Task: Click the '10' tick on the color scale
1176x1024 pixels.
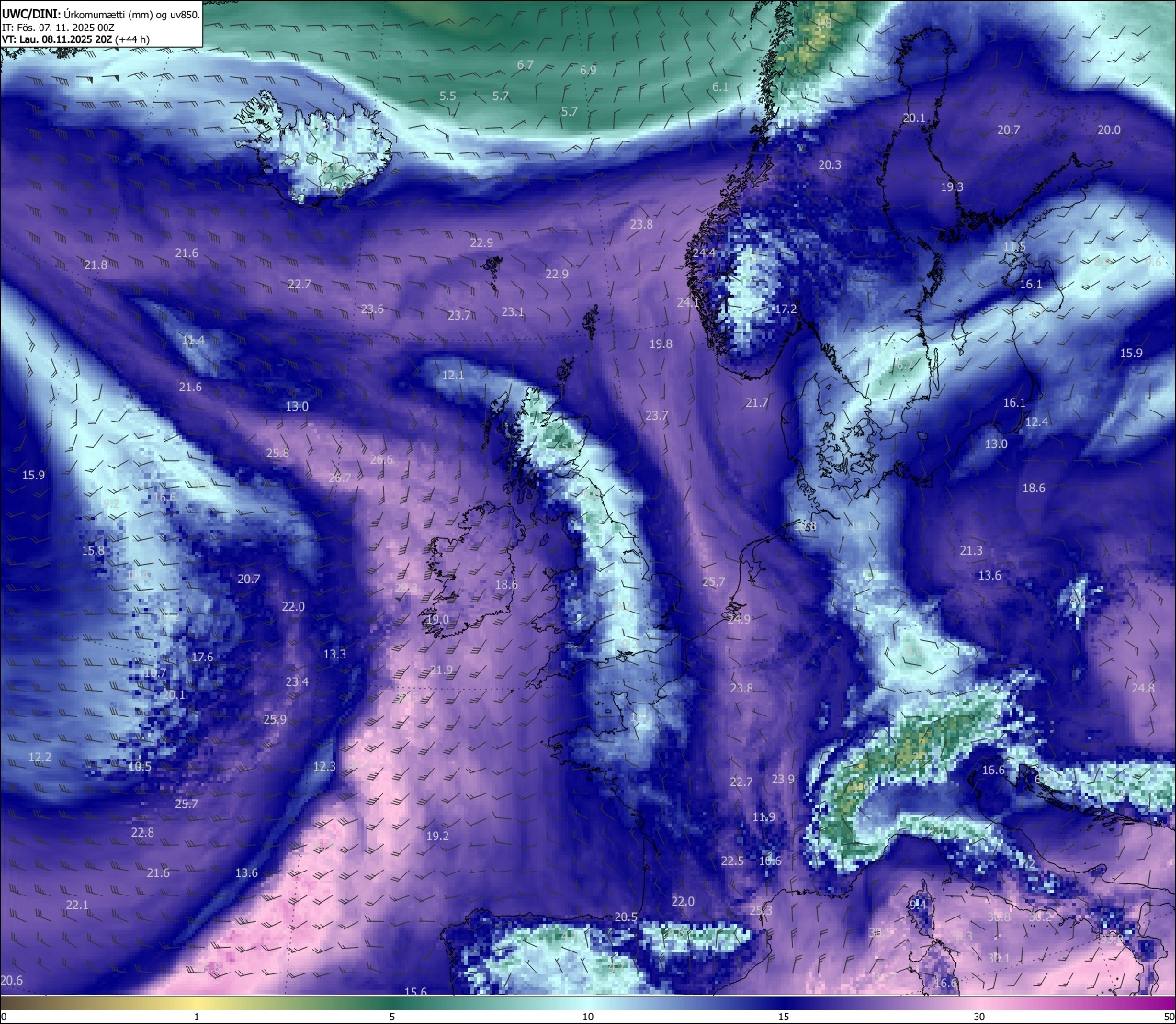Action: point(588,1017)
